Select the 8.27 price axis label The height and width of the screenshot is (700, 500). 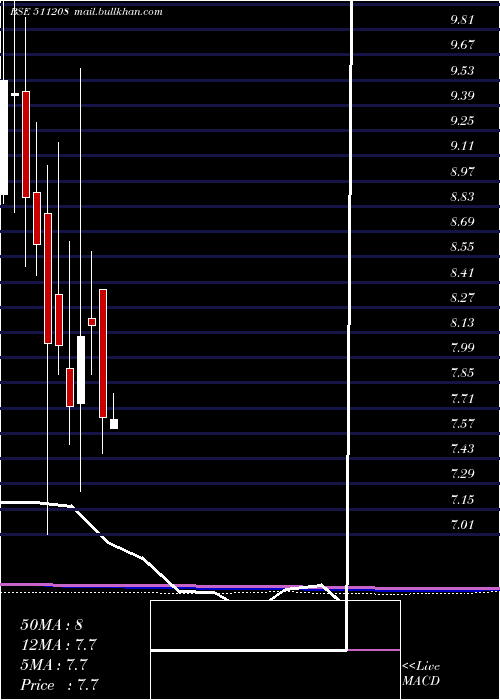pos(462,297)
